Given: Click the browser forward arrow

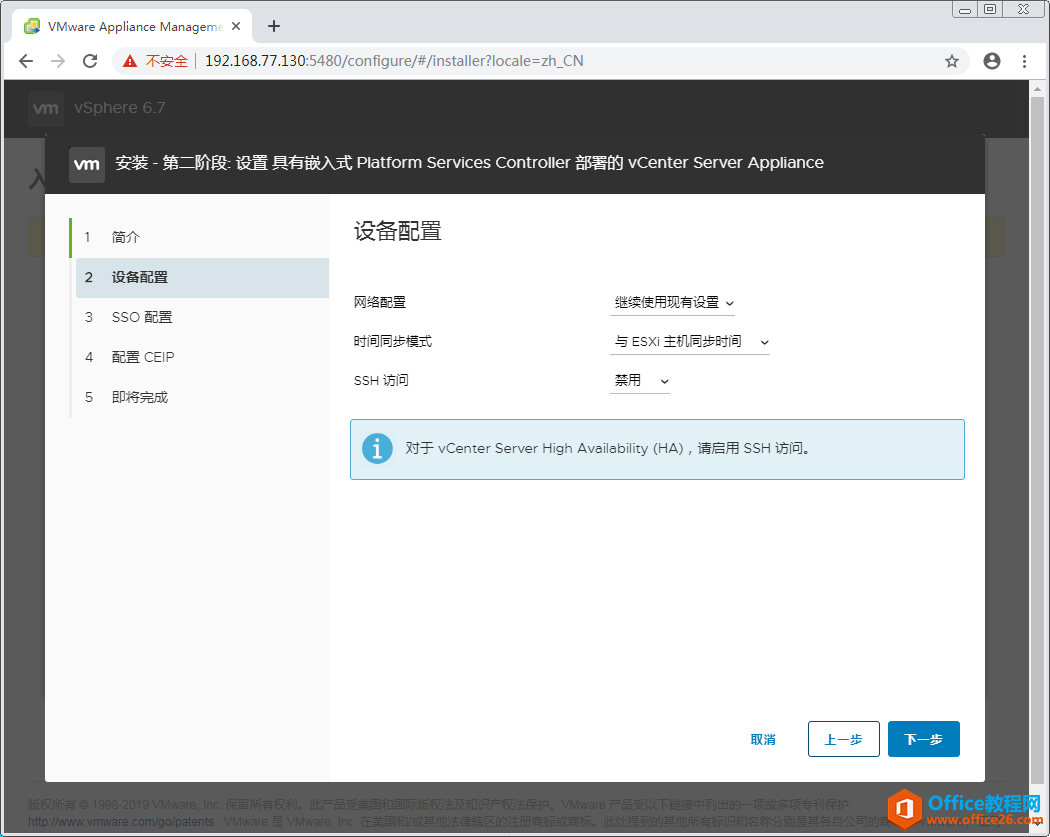Looking at the screenshot, I should pos(58,61).
